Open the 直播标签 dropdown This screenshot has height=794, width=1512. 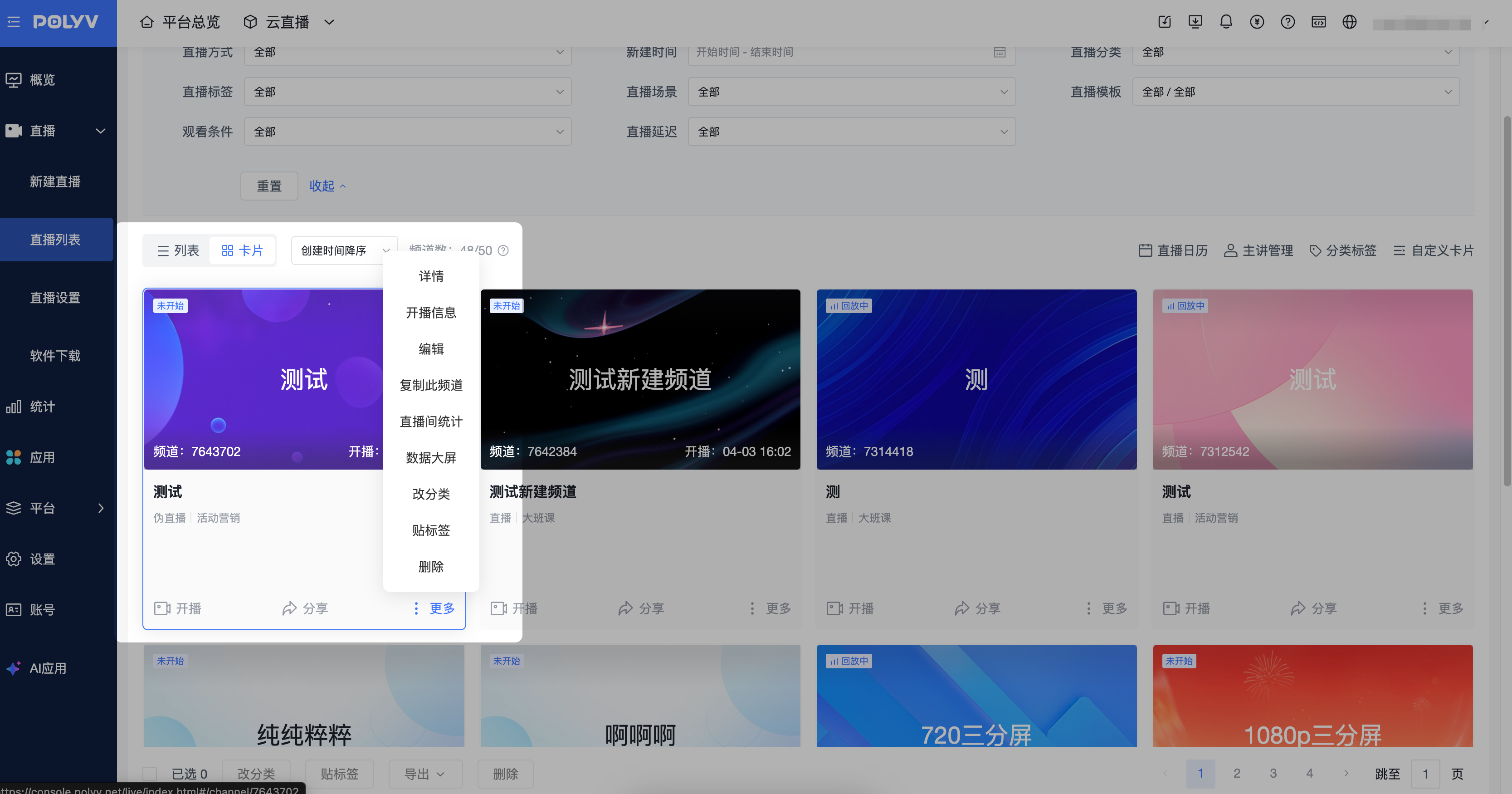tap(407, 92)
